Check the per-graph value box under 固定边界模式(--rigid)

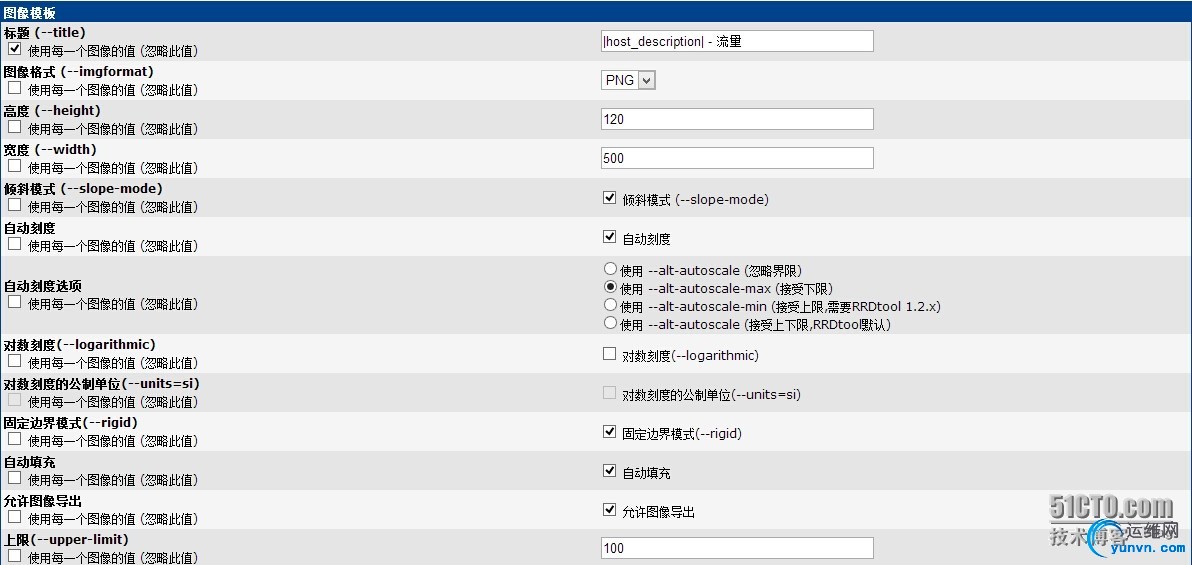click(x=14, y=440)
